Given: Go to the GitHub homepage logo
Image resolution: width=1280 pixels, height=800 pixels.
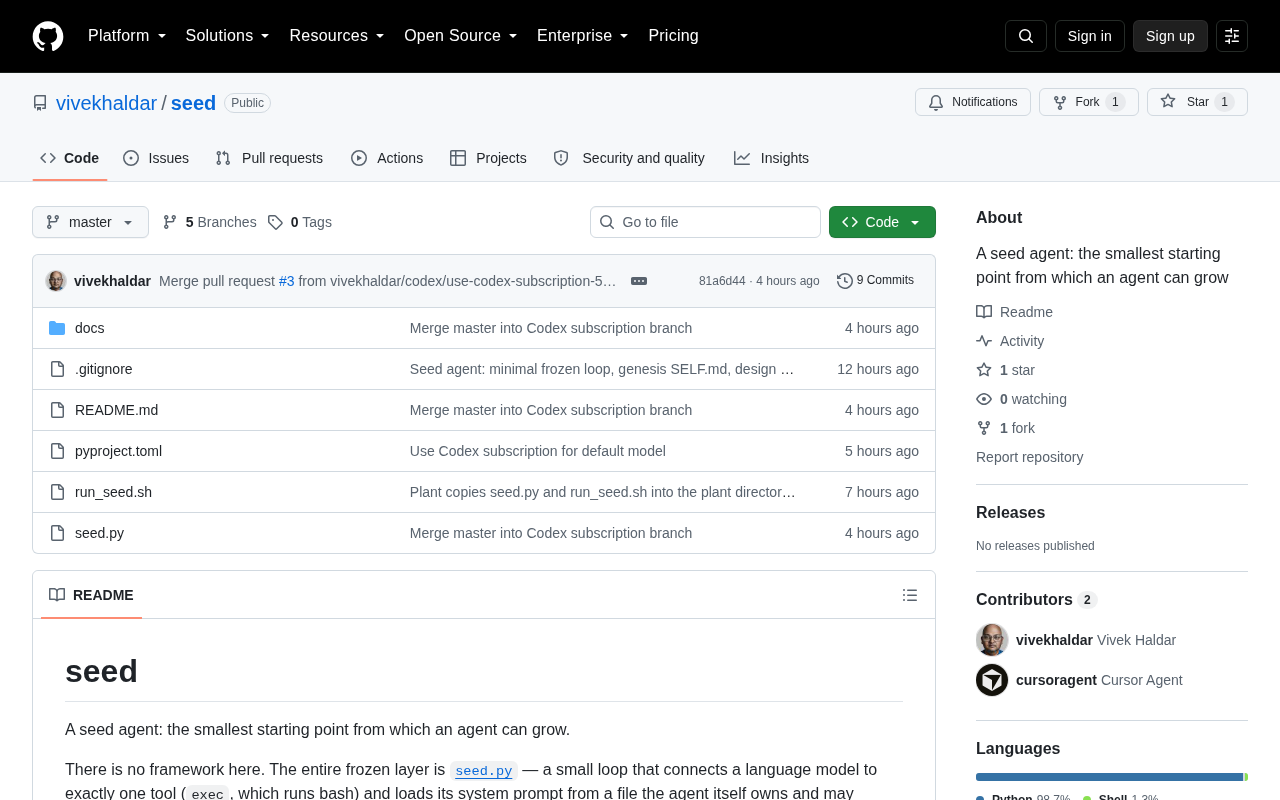Looking at the screenshot, I should (x=48, y=36).
